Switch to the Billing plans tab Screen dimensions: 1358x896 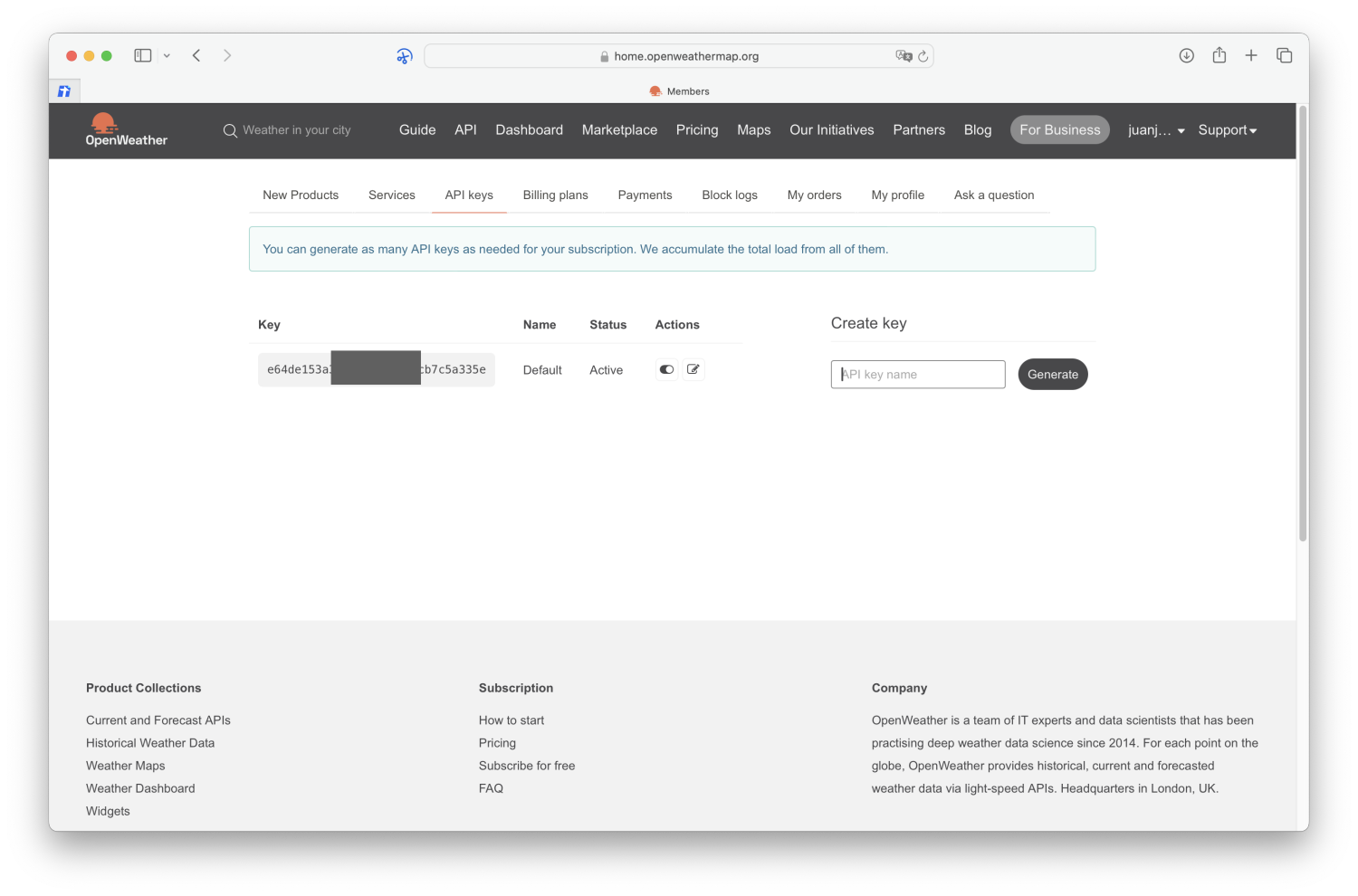click(556, 195)
